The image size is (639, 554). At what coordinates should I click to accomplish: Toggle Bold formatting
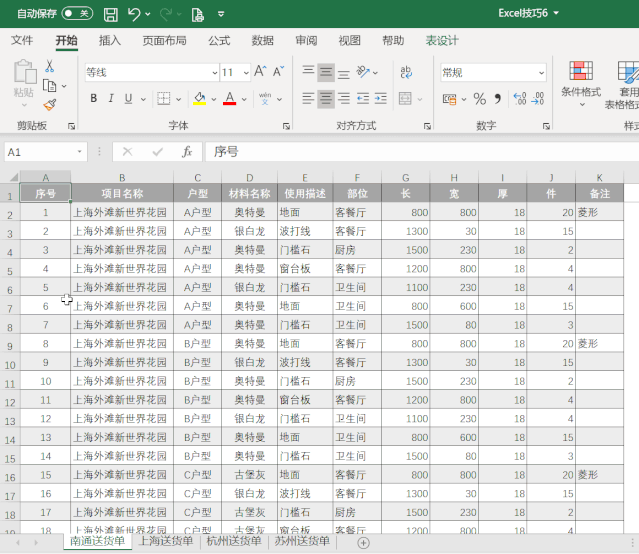click(x=94, y=98)
